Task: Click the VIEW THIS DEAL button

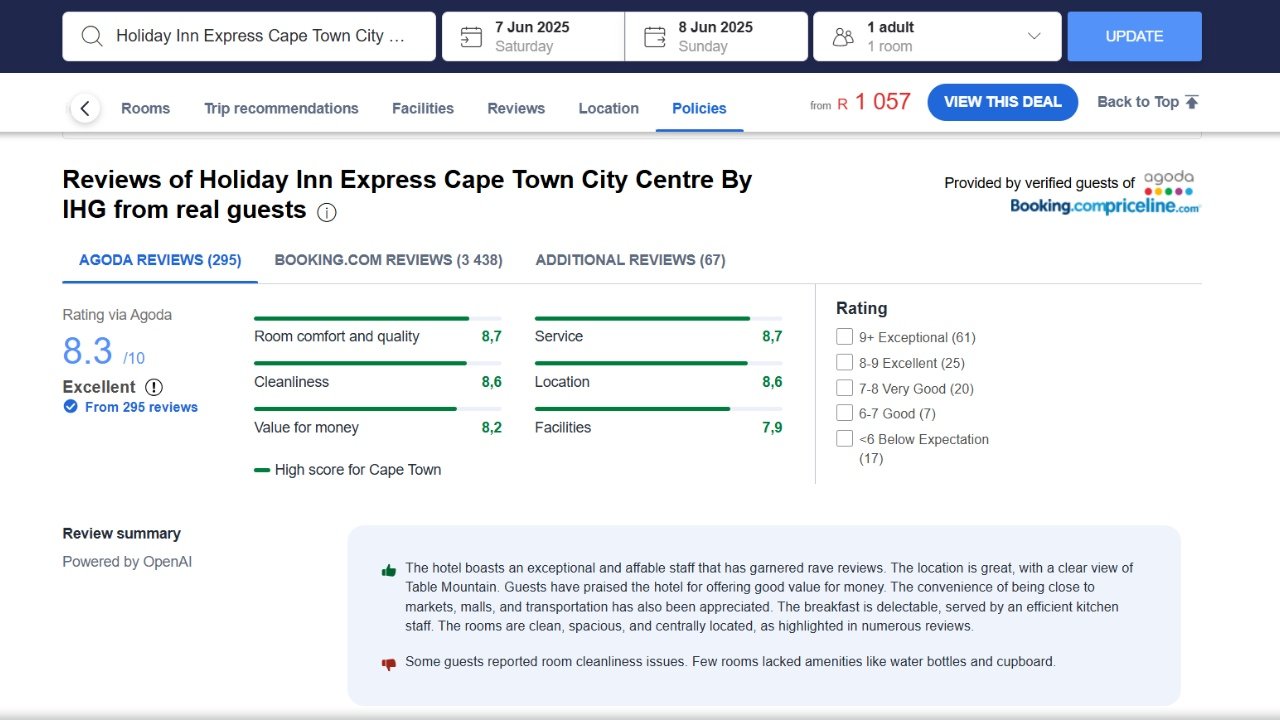Action: tap(1002, 102)
